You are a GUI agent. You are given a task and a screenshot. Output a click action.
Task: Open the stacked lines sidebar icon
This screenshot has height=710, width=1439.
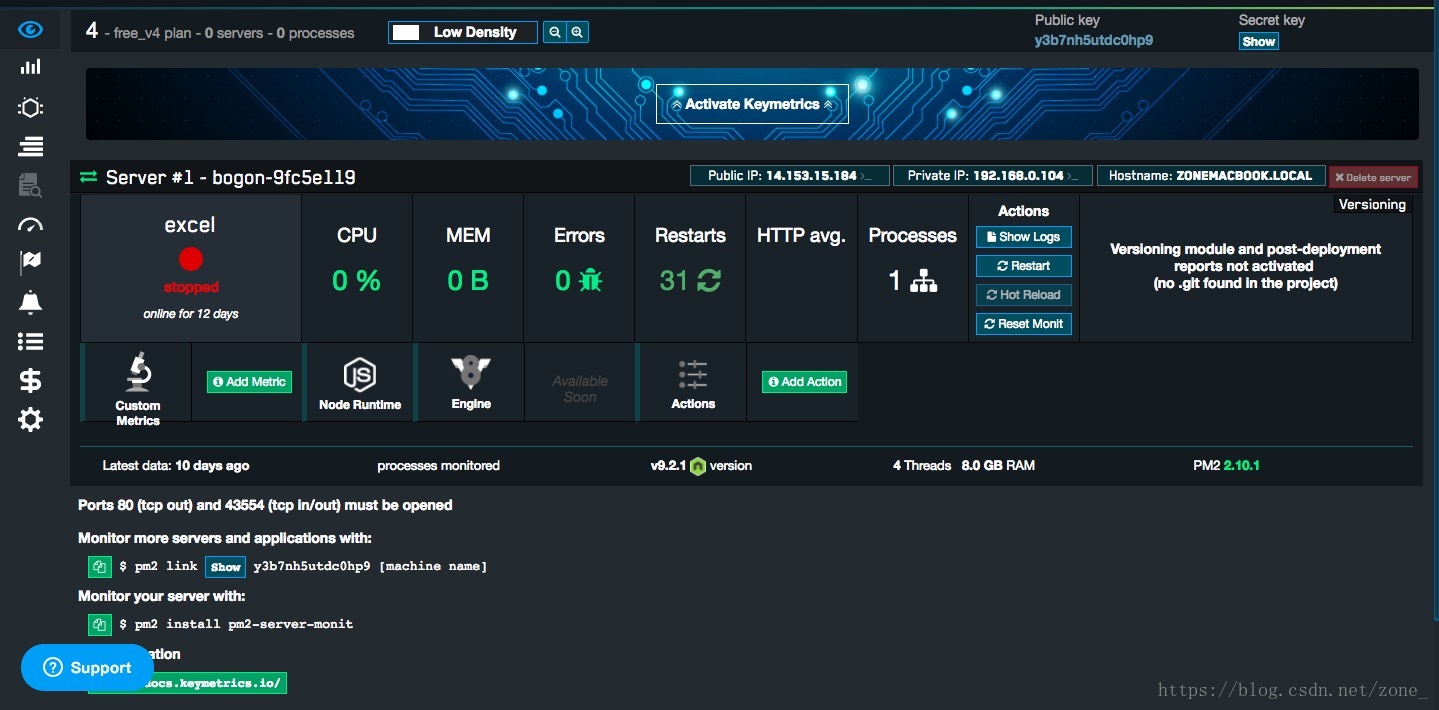pos(31,147)
